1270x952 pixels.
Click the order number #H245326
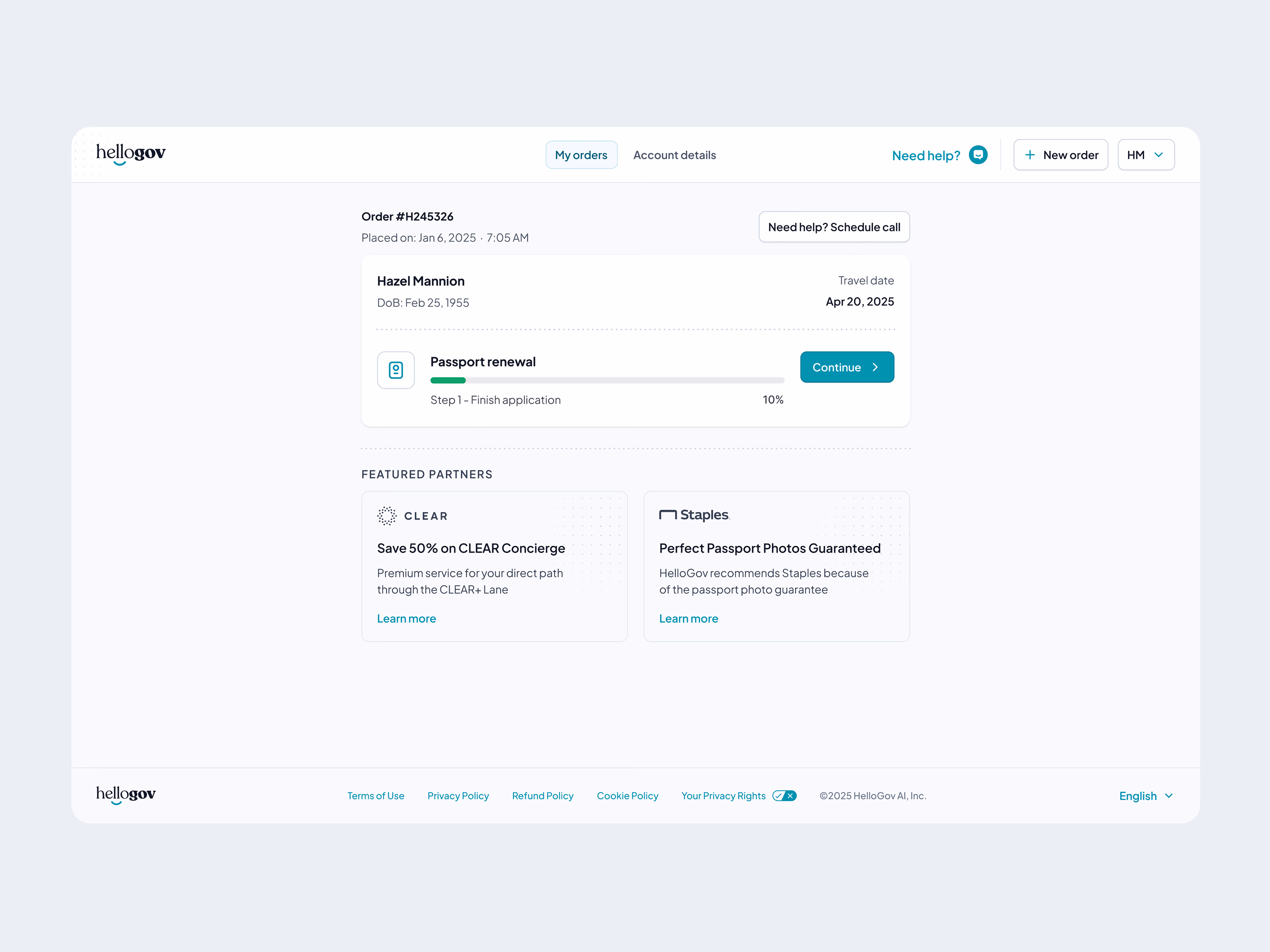[x=407, y=216]
